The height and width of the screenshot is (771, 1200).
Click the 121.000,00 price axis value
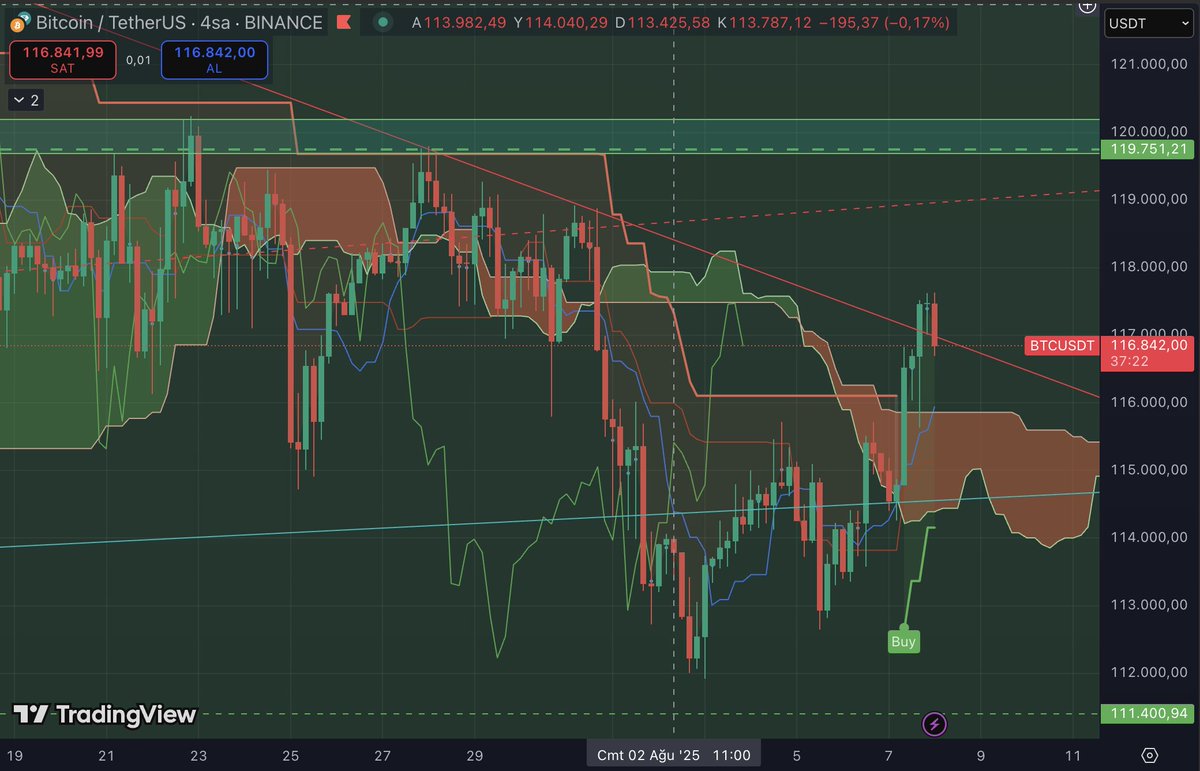pos(1148,64)
